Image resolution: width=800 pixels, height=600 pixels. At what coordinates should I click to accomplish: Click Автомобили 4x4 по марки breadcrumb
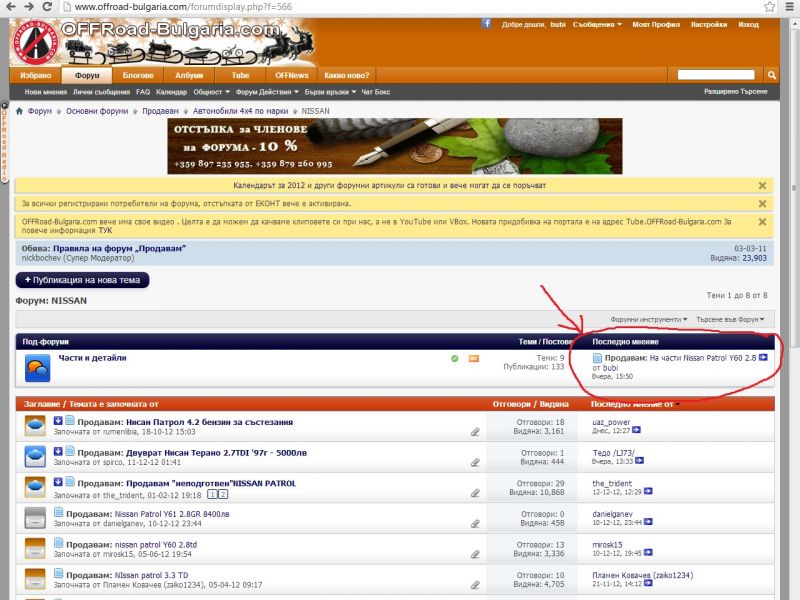240,111
